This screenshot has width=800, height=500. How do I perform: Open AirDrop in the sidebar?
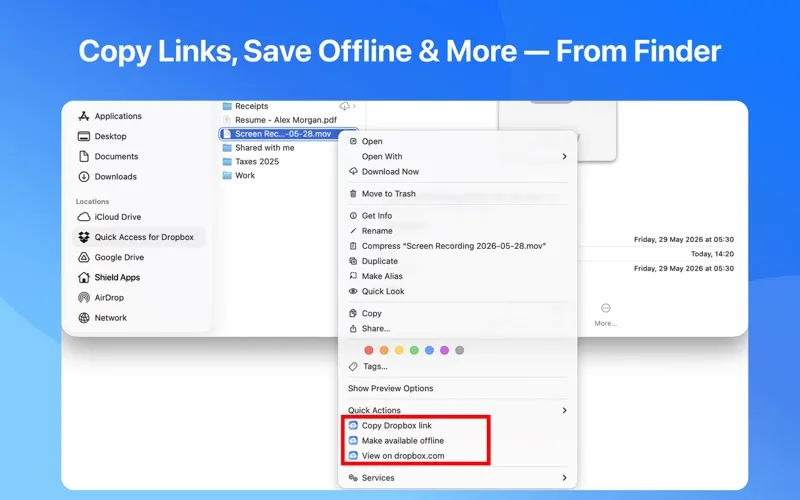(x=101, y=297)
